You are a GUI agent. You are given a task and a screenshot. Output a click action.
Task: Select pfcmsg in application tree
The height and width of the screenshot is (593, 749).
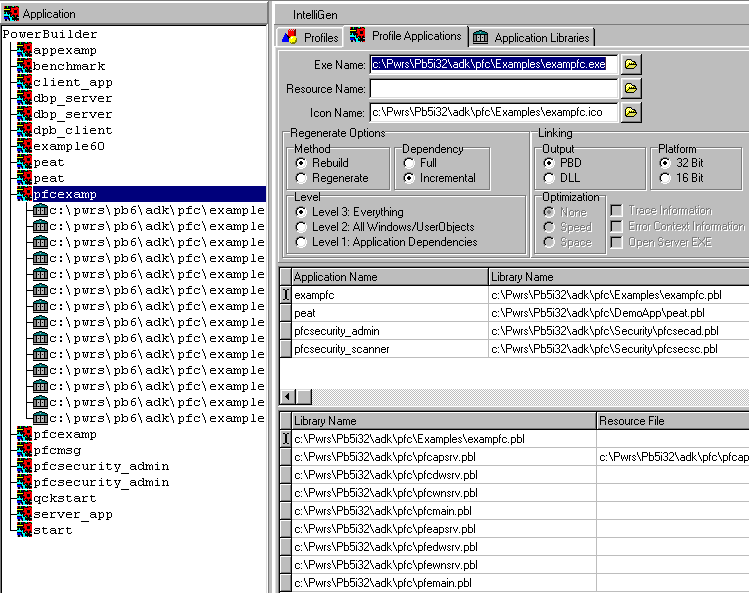[57, 450]
